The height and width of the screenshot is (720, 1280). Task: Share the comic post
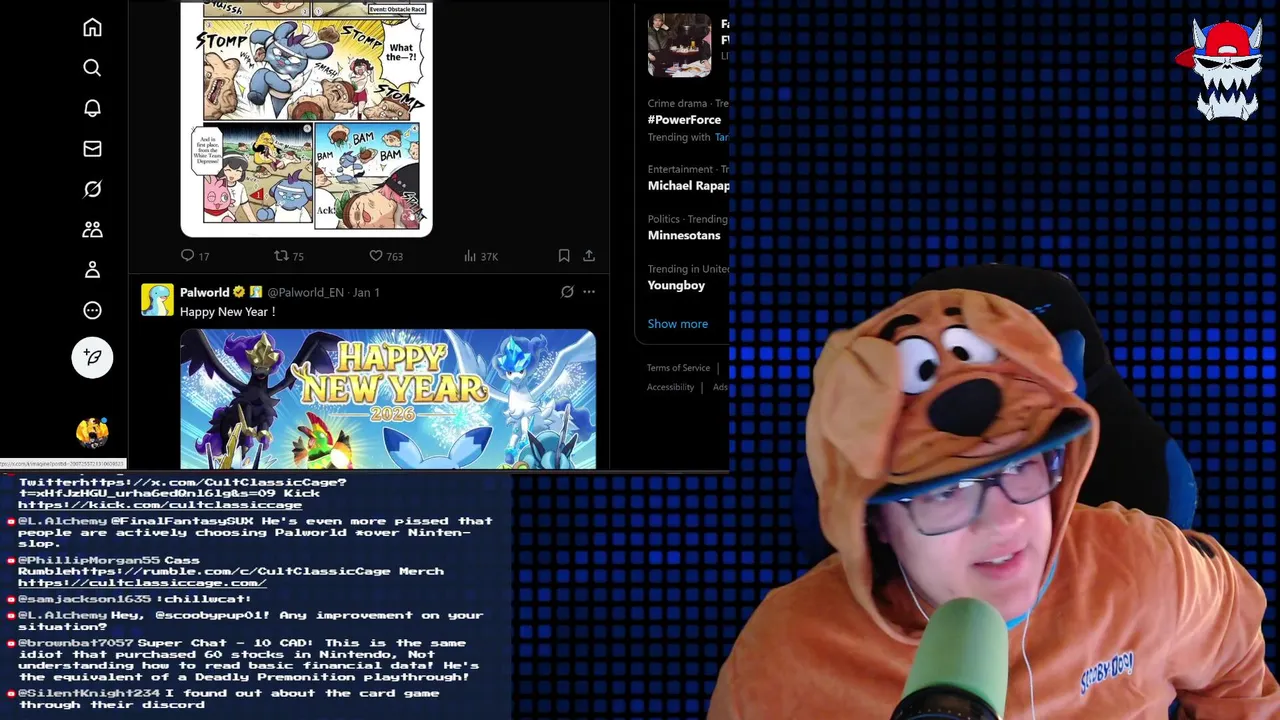click(589, 256)
